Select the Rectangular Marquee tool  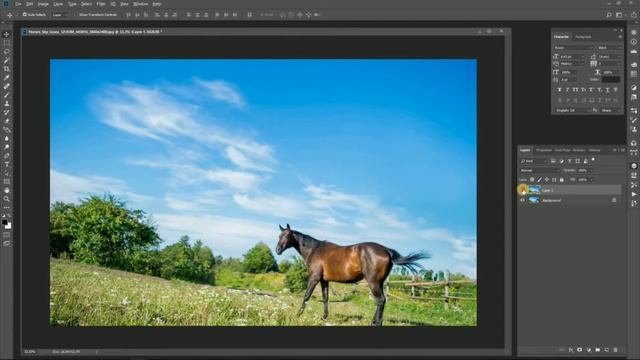tap(7, 43)
